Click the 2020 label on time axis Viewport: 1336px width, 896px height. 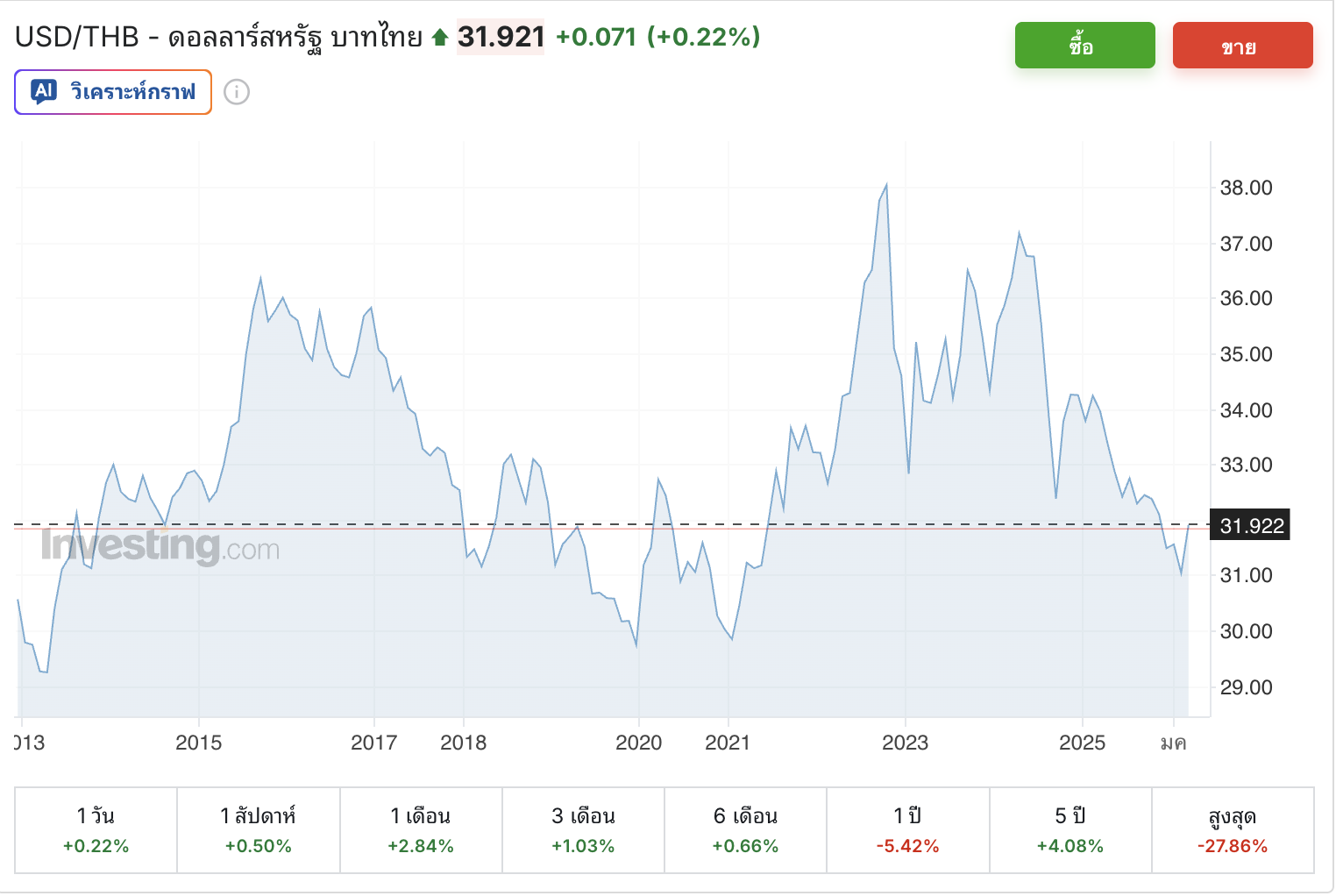coord(638,743)
